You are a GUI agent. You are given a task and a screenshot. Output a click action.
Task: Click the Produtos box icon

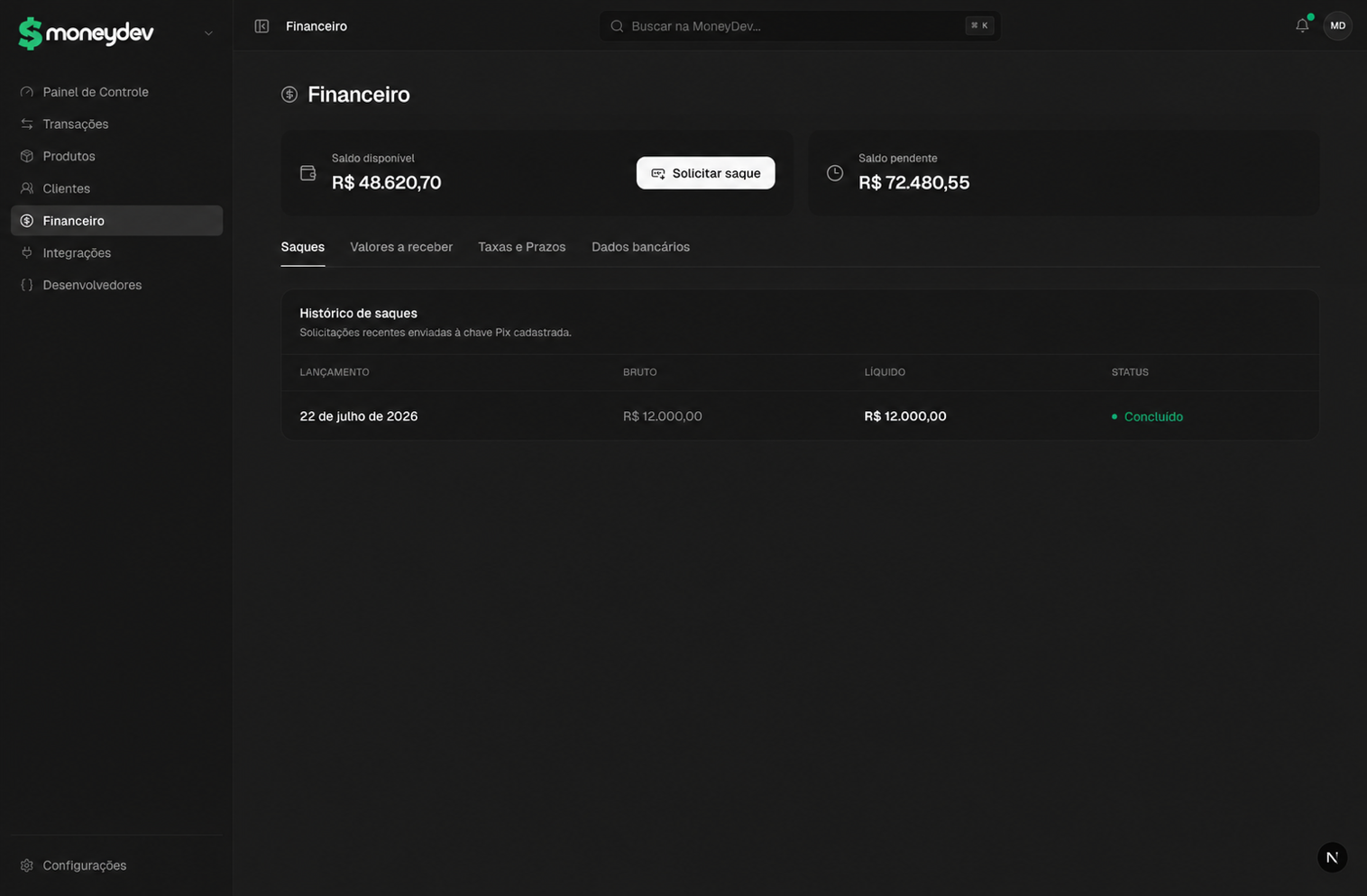click(x=27, y=156)
